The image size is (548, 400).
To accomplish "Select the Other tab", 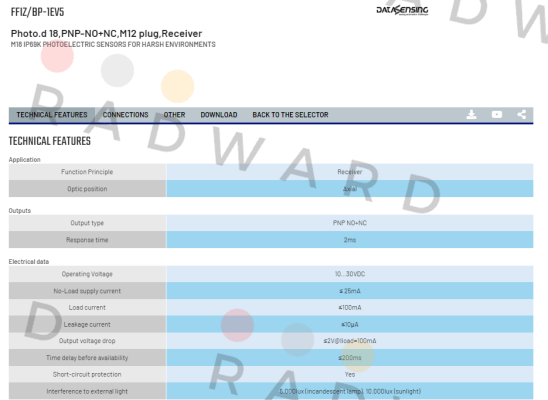I will (174, 115).
